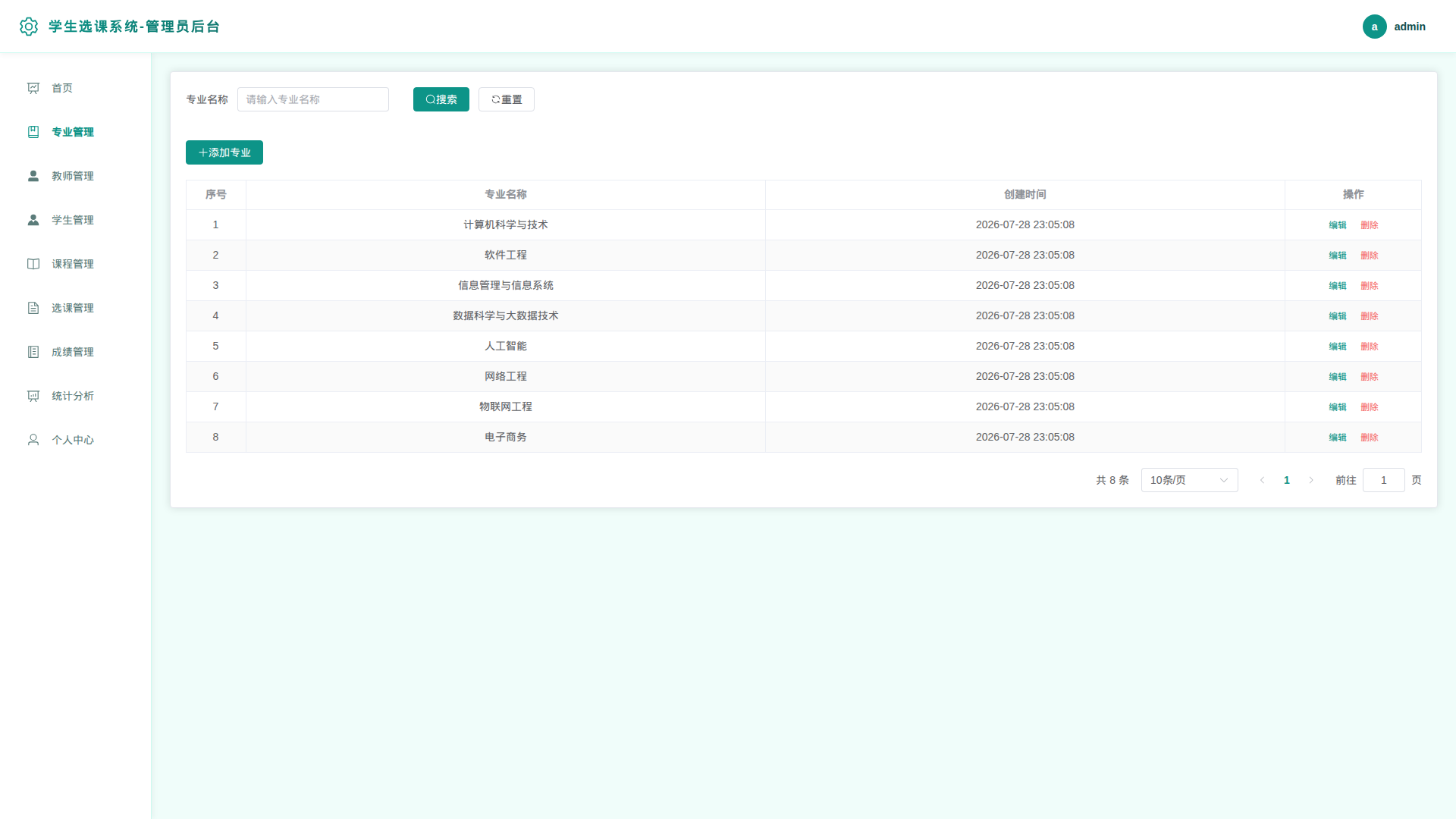
Task: Click the gear logo icon in header
Action: [x=29, y=27]
